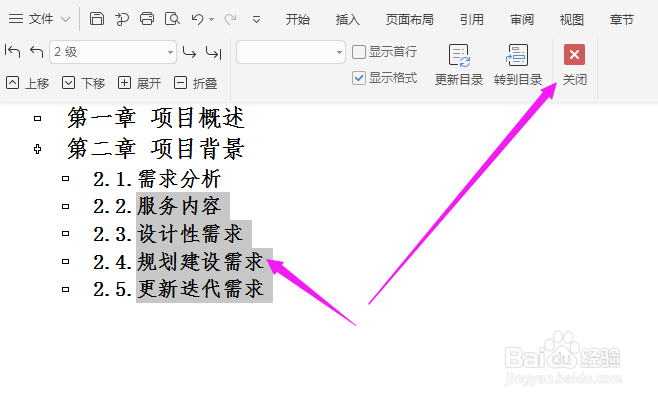
Task: Click the promote outline level arrow
Action: coord(37,52)
